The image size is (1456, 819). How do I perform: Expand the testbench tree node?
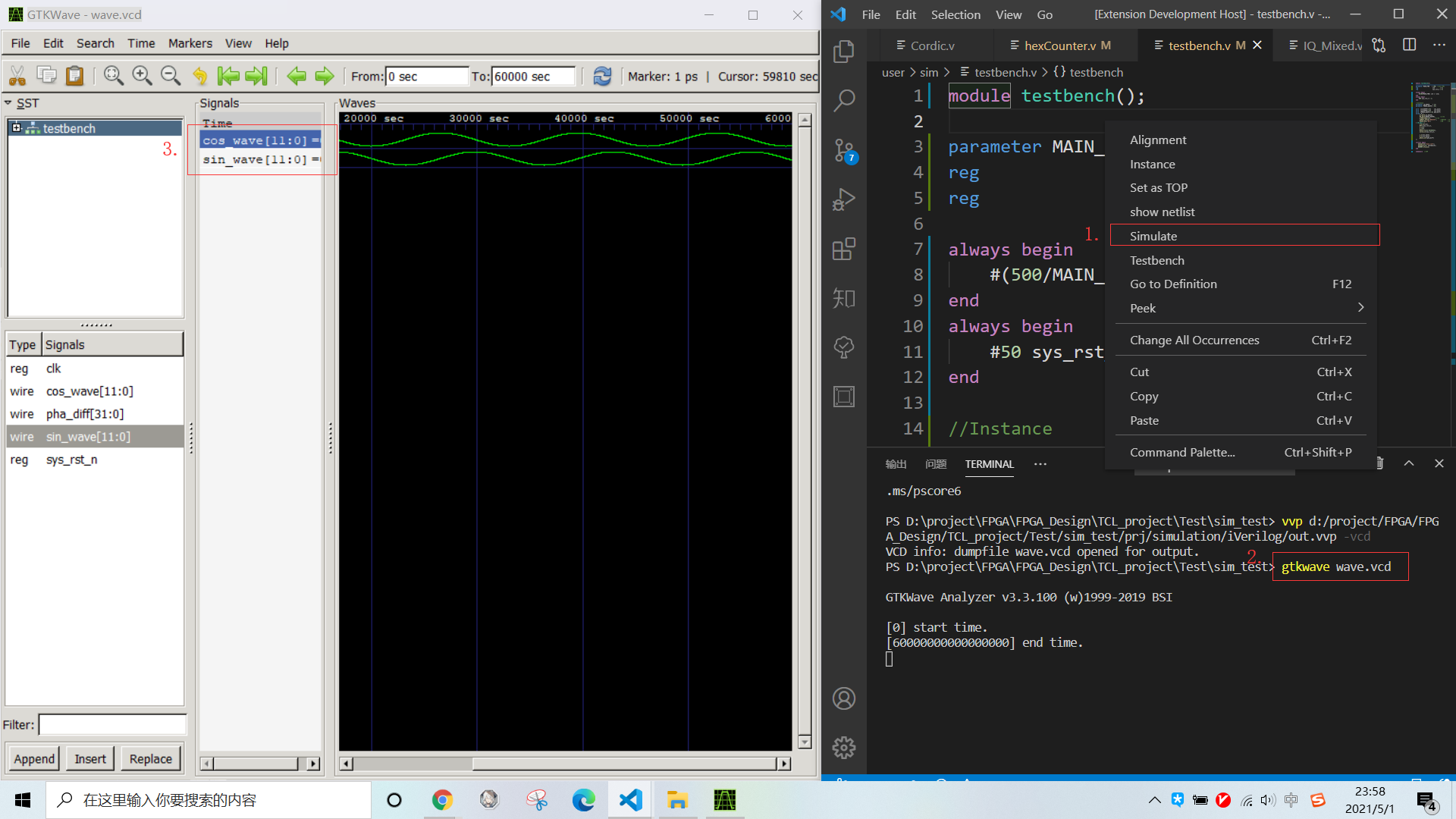tap(16, 128)
